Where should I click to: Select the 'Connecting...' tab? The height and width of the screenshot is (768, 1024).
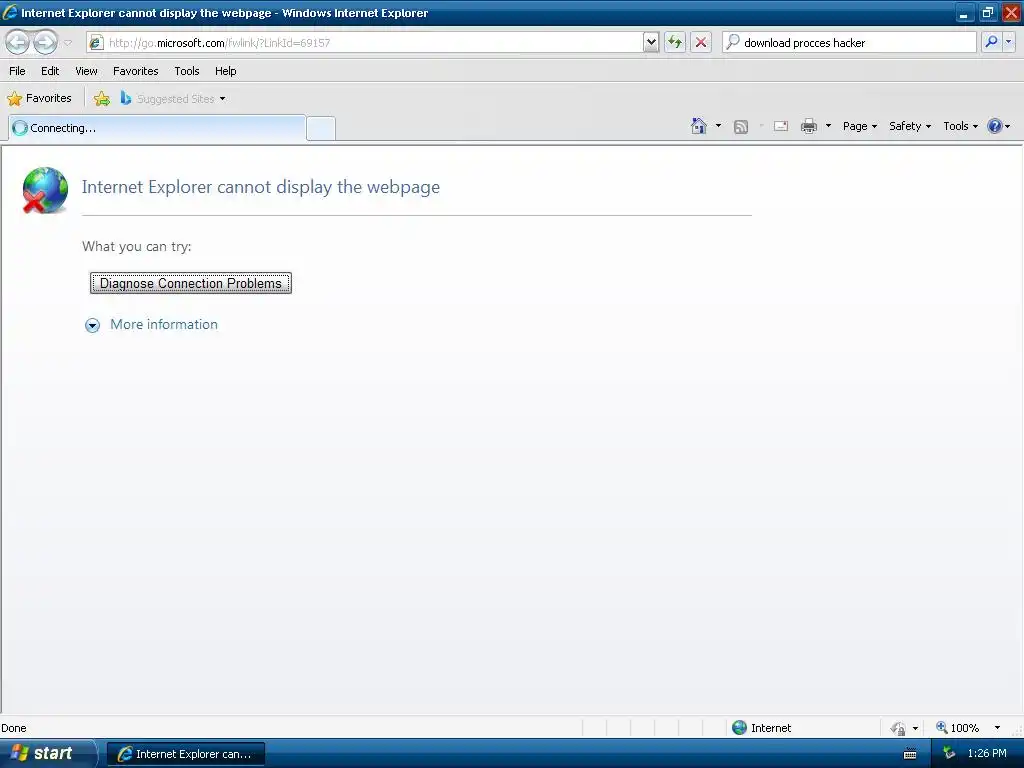tap(157, 128)
